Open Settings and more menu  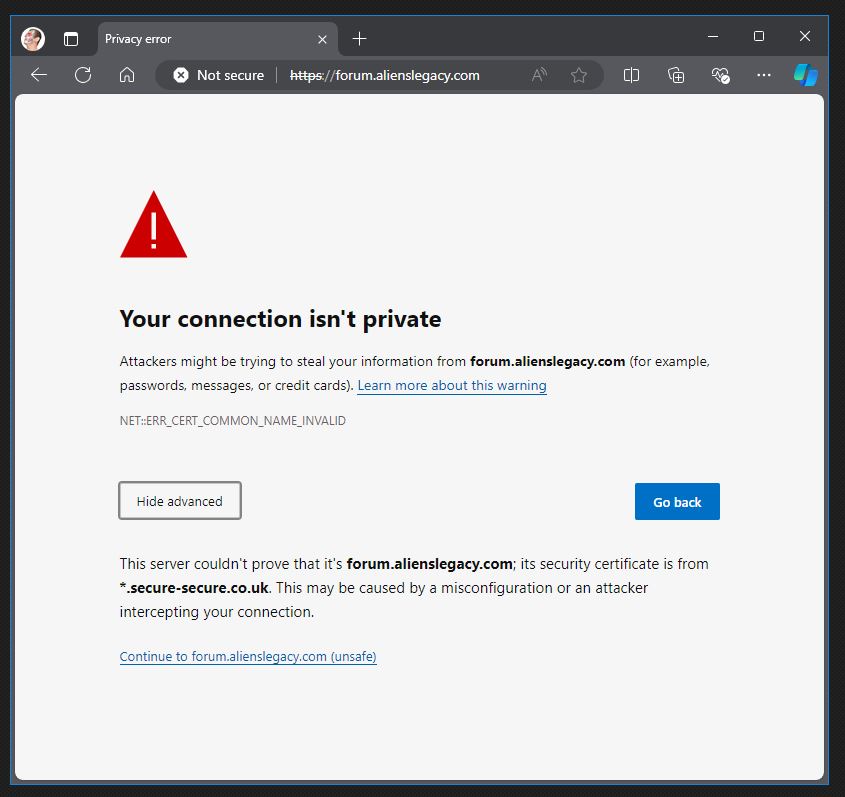[x=764, y=75]
